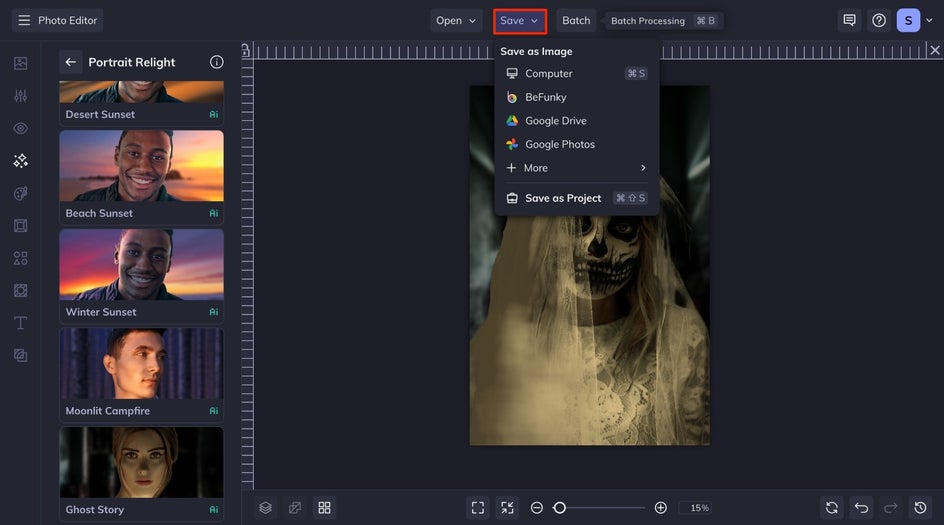
Task: Open the history clock icon
Action: (x=921, y=508)
